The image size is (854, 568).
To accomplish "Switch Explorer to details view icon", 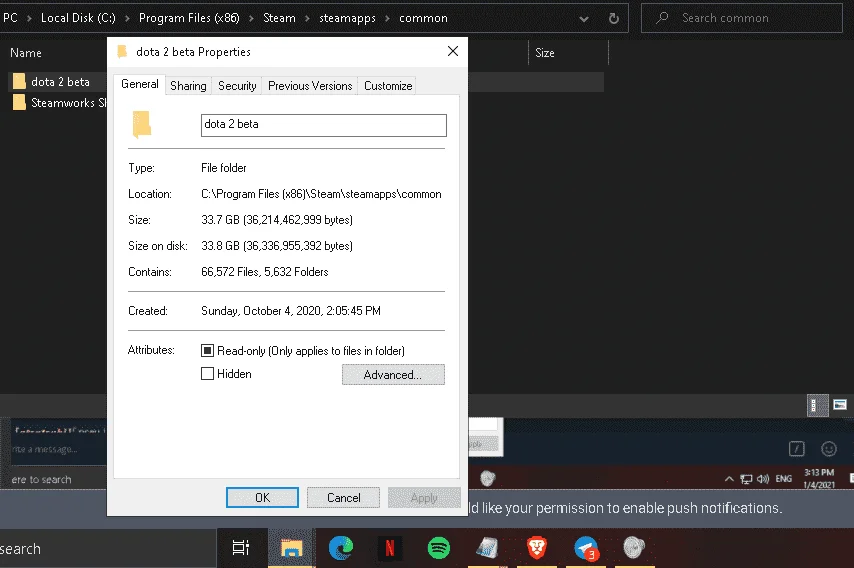I will click(x=817, y=405).
